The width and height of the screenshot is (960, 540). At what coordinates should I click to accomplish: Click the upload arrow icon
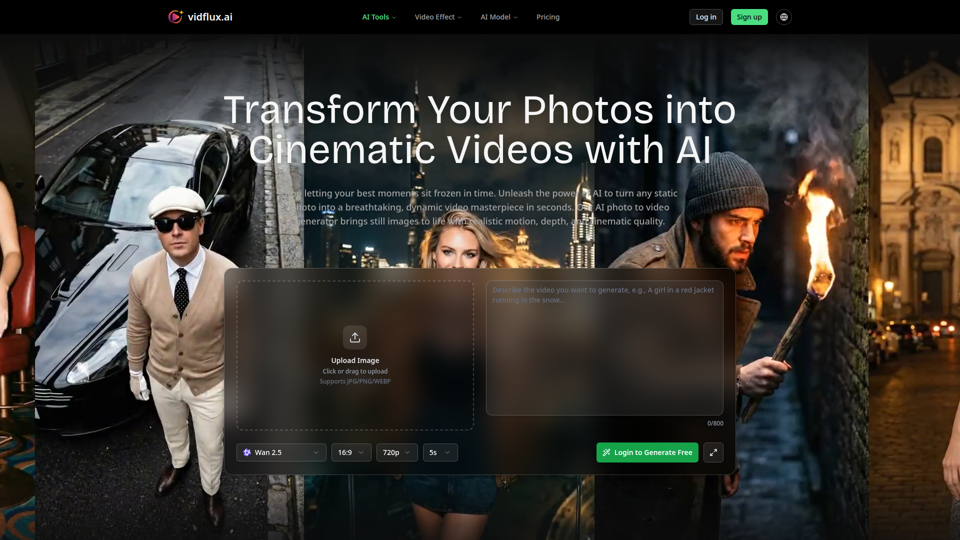(x=355, y=337)
